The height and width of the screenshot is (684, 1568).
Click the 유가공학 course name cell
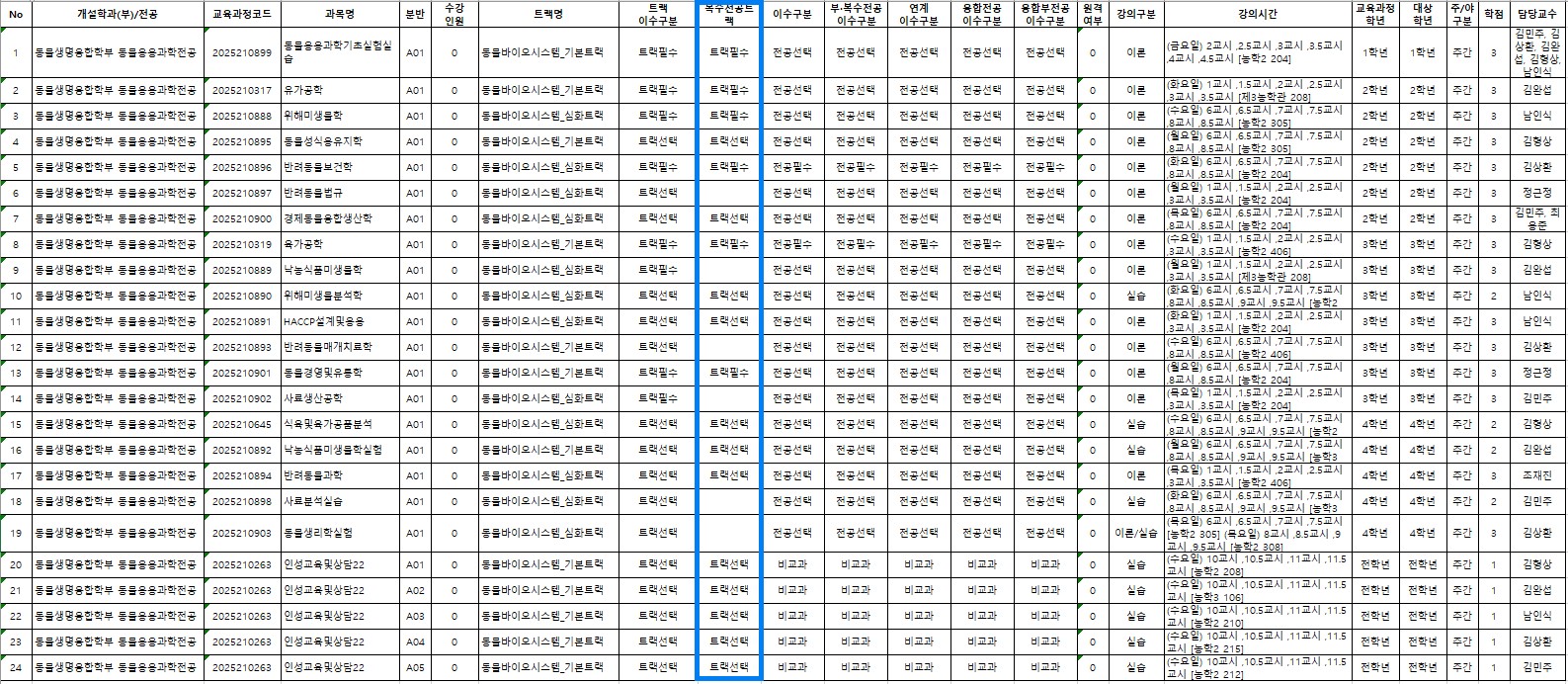304,91
